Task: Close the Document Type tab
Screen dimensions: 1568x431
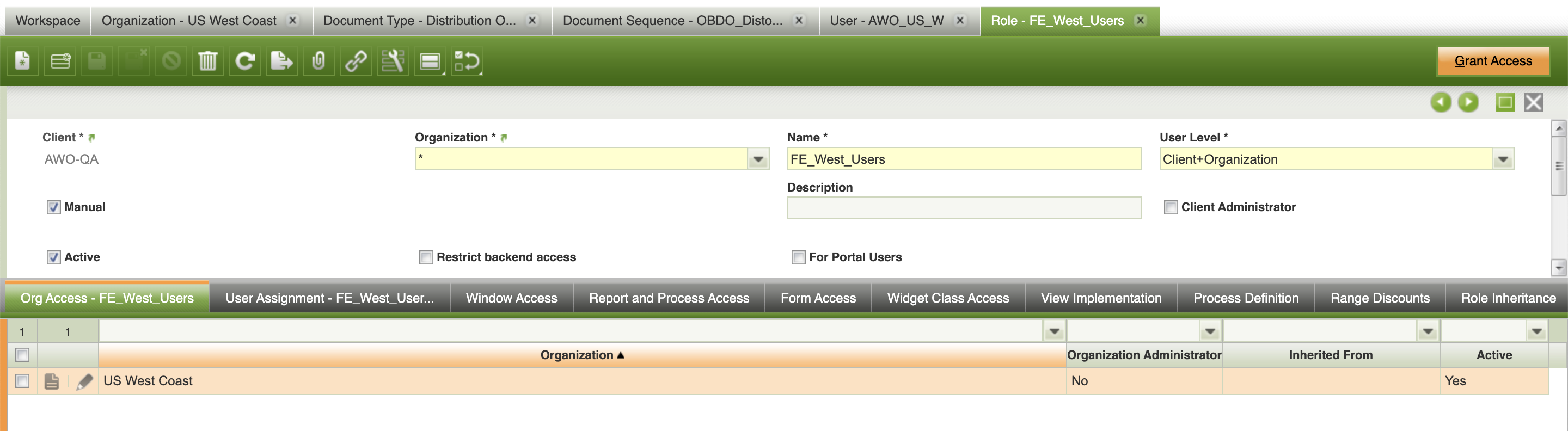Action: click(532, 20)
